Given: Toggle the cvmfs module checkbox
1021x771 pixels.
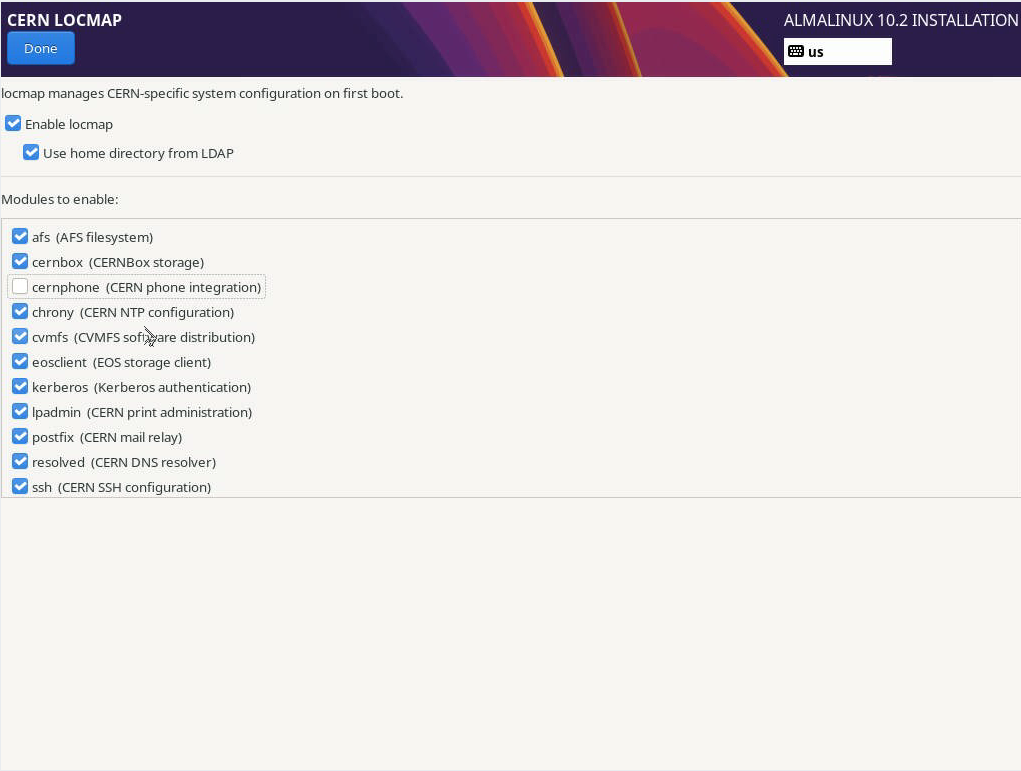Looking at the screenshot, I should [20, 336].
